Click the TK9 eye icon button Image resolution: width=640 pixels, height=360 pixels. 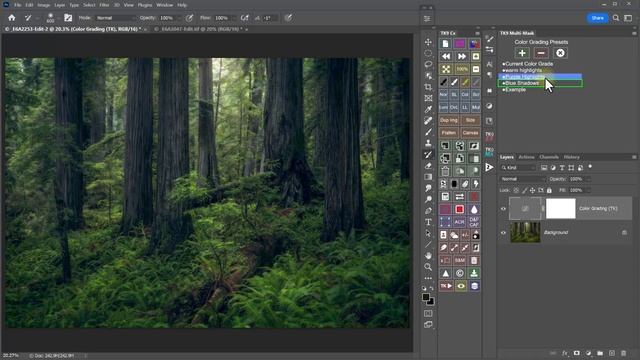click(461, 286)
